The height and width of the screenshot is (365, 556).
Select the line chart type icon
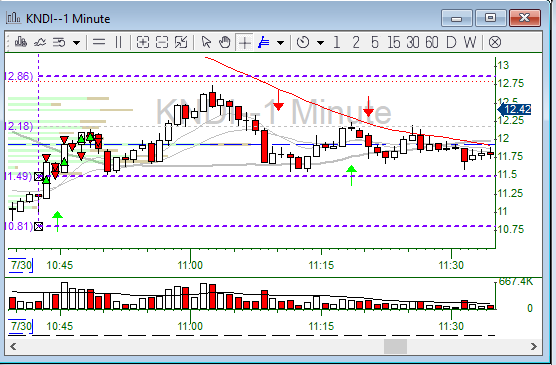[40, 43]
